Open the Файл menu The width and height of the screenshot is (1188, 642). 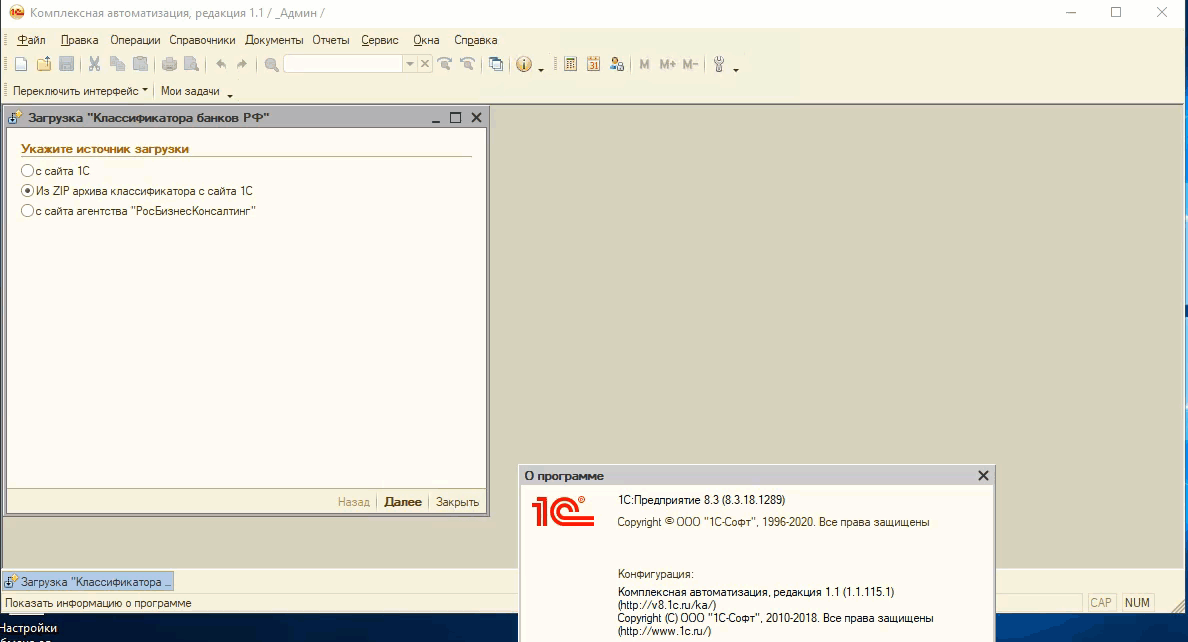tap(31, 40)
